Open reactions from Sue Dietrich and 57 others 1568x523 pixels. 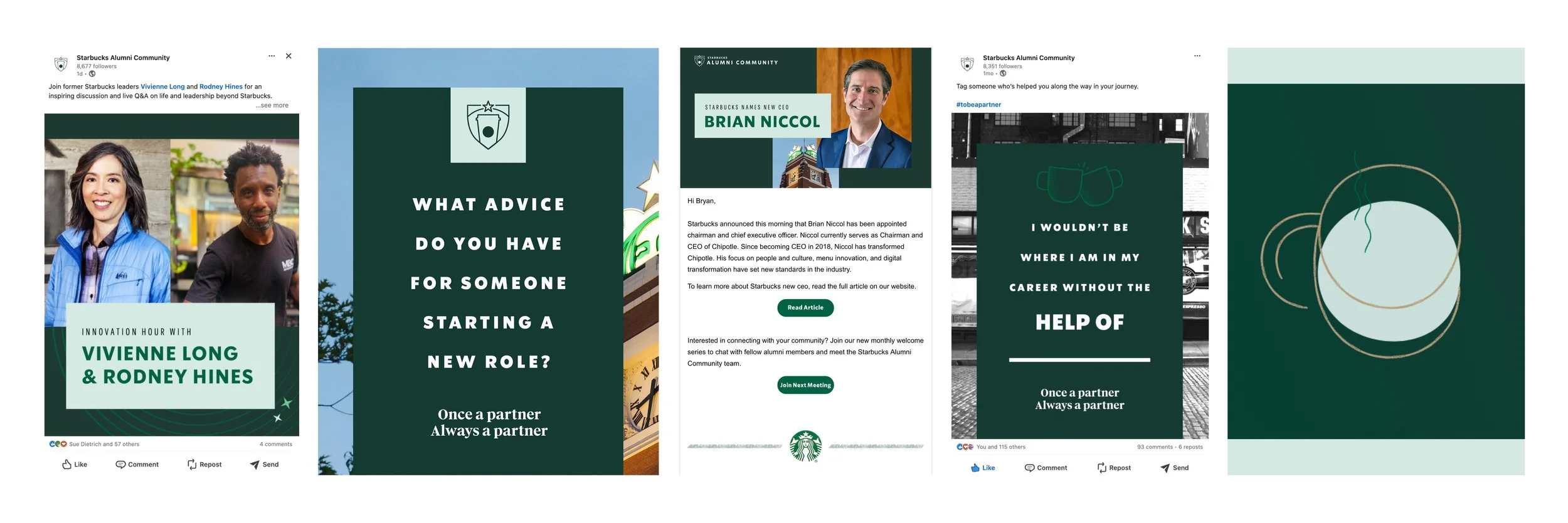pos(104,444)
